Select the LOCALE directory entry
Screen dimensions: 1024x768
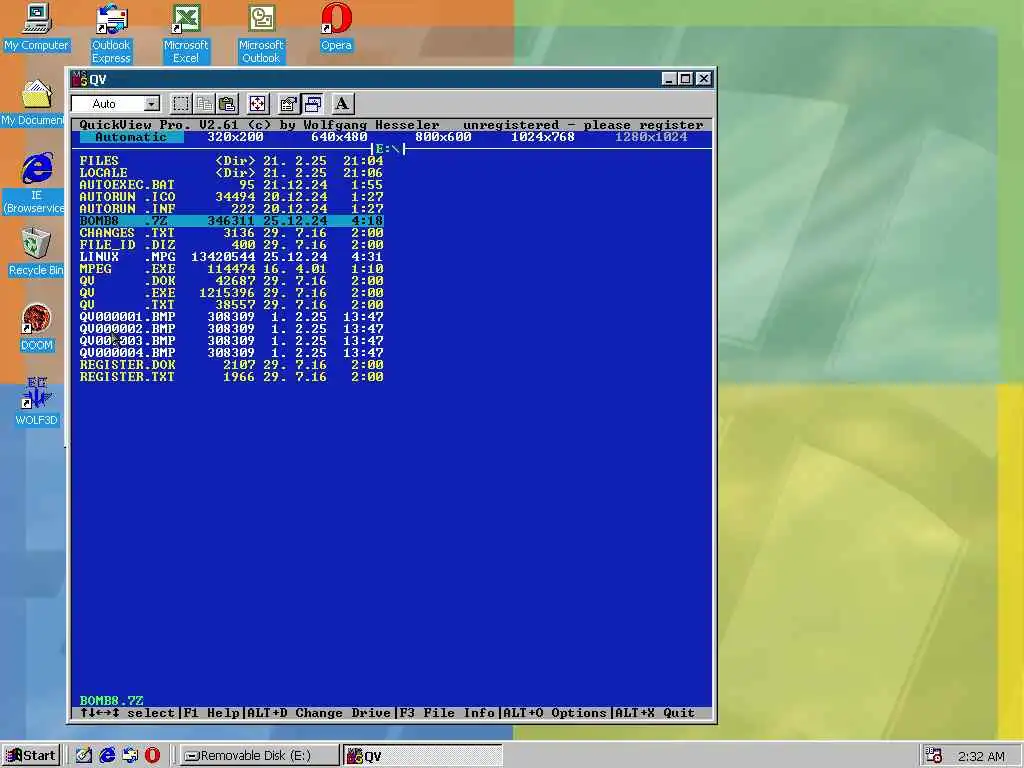[231, 172]
